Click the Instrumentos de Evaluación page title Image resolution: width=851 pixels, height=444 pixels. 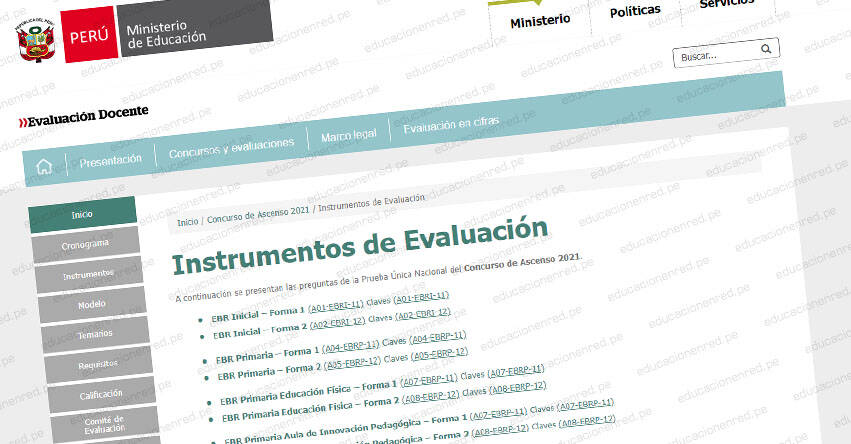360,246
